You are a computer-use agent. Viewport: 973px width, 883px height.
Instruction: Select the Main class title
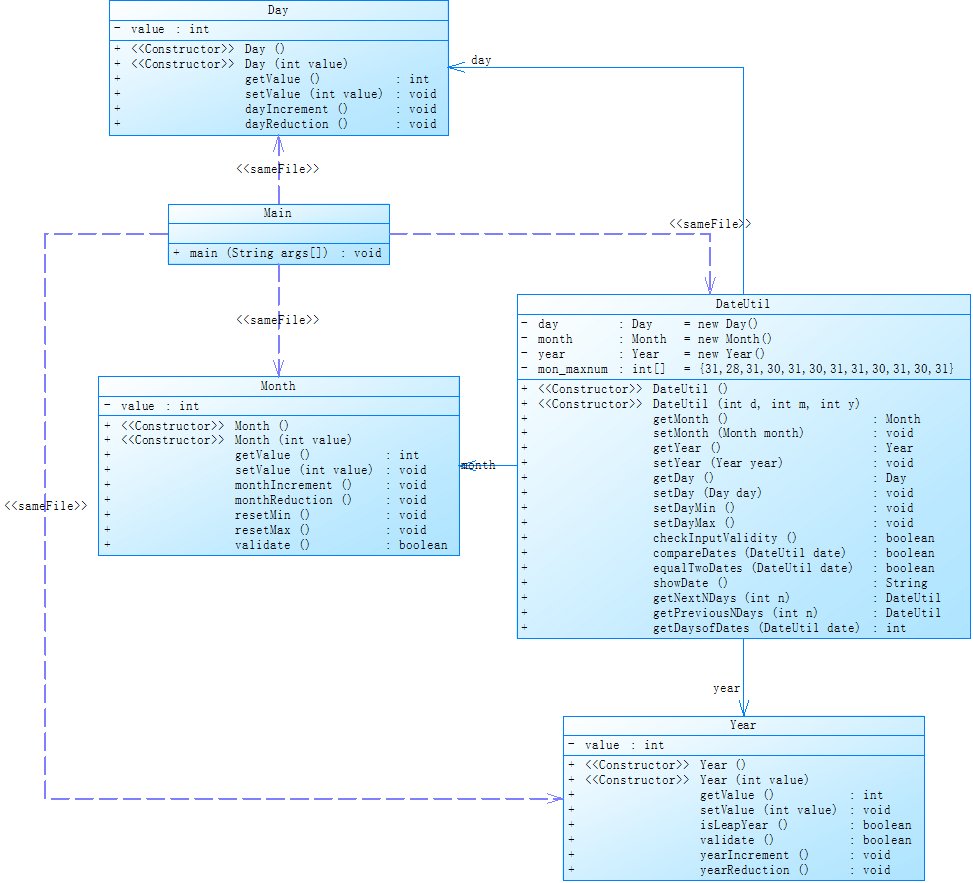pyautogui.click(x=277, y=213)
